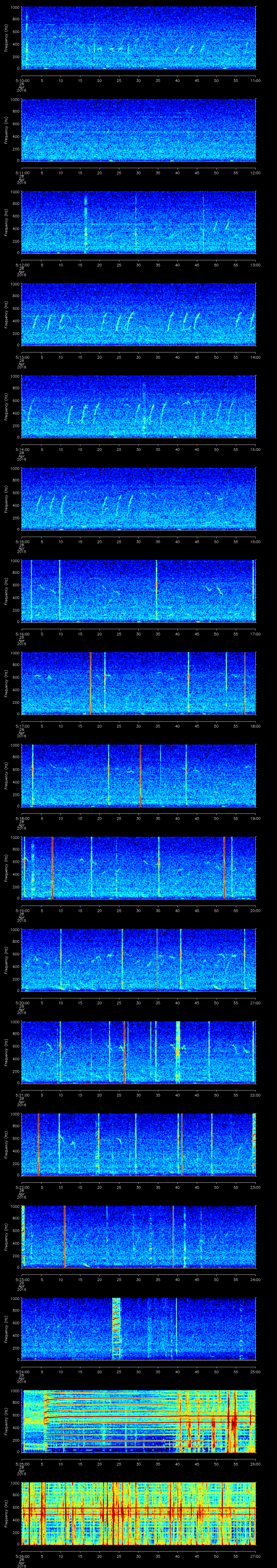The height and width of the screenshot is (1568, 277).
Task: Click the 19:00 end time label
Action: coord(255,818)
